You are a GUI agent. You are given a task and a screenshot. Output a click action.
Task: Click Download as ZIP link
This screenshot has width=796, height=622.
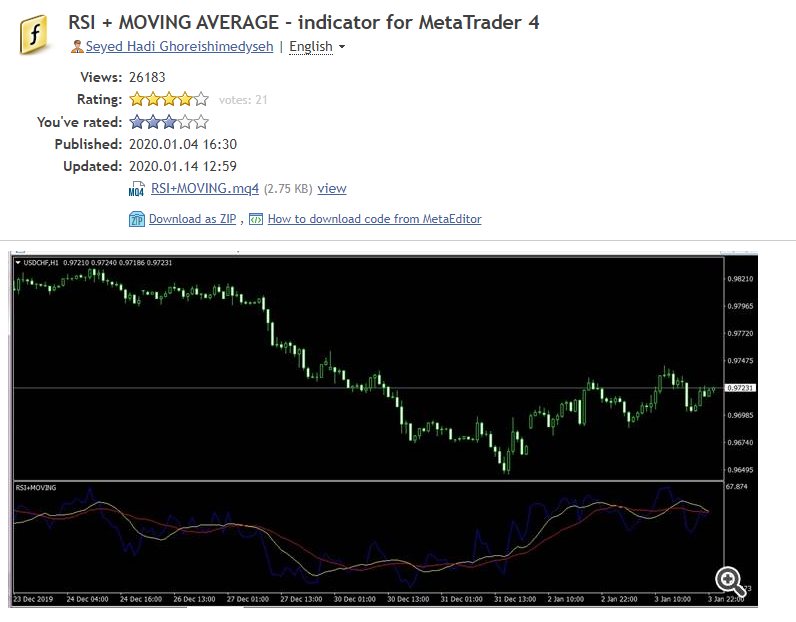pos(192,219)
